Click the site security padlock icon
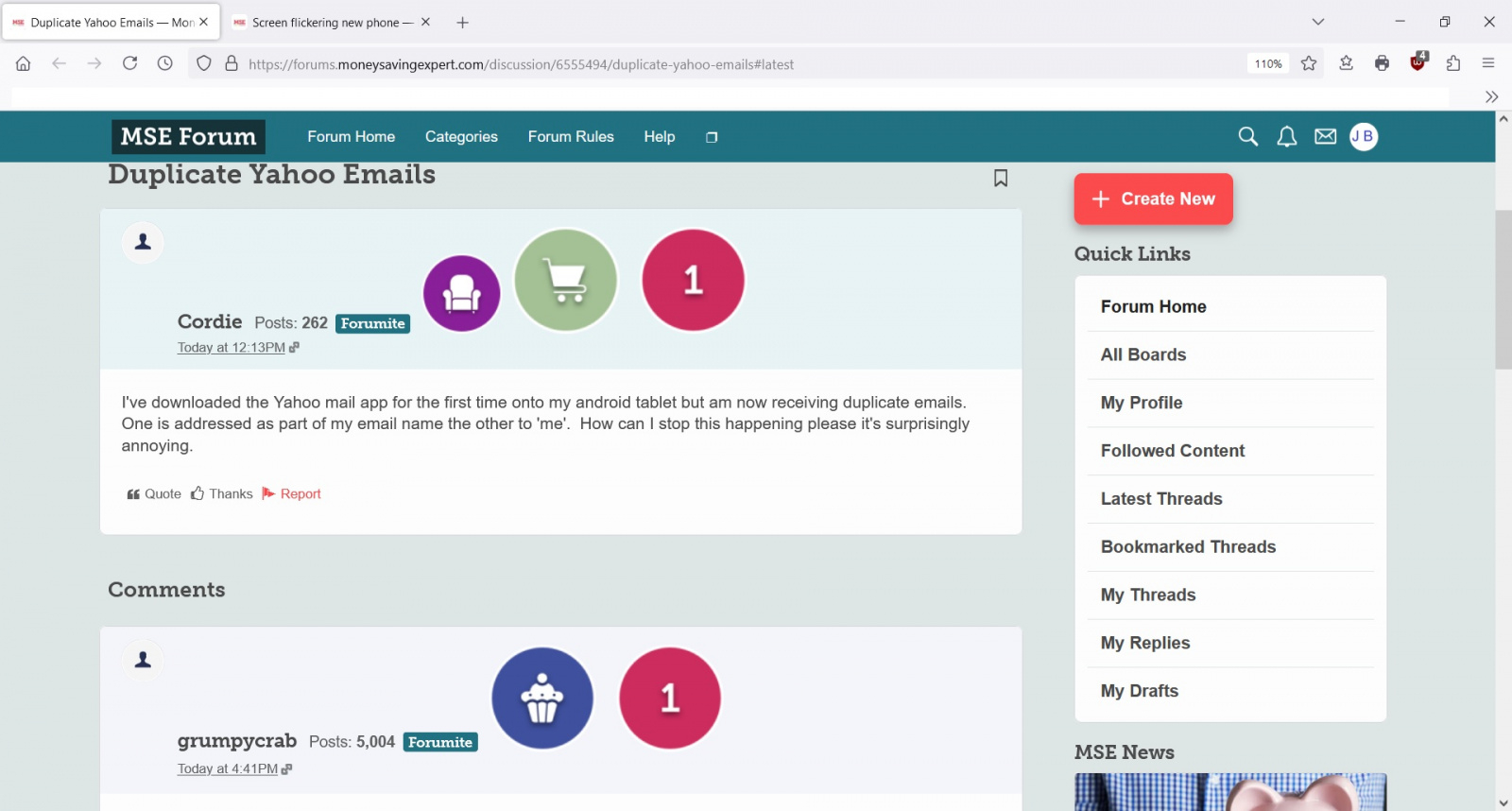 coord(232,63)
